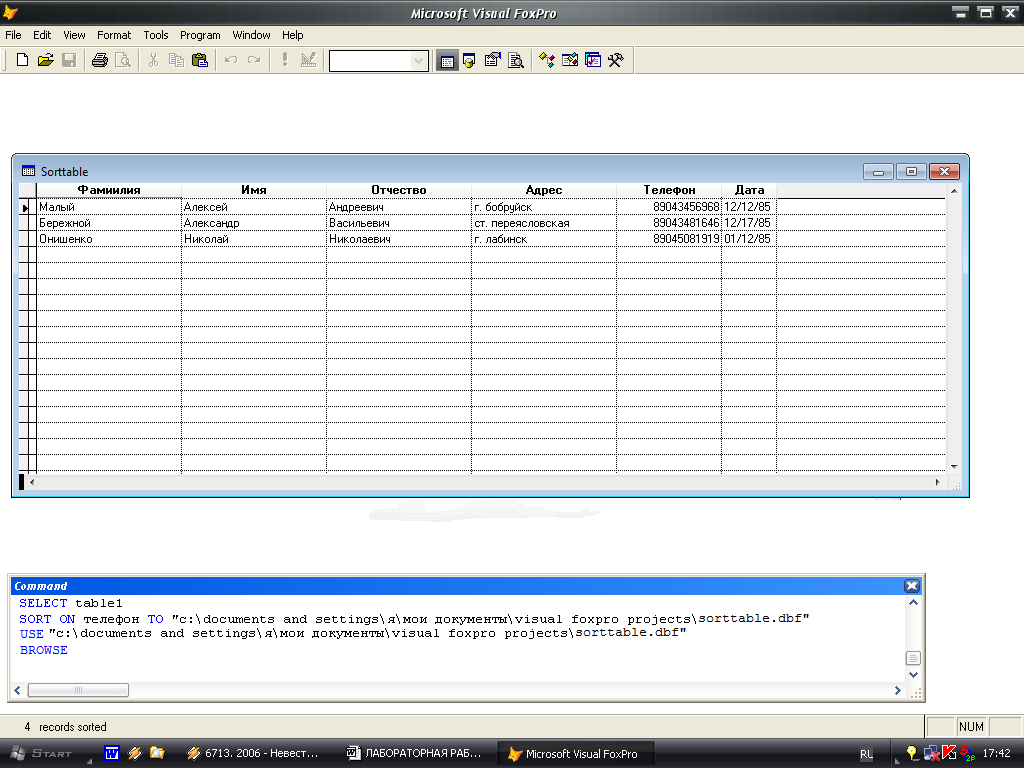Click the Cut scissors icon

pyautogui.click(x=153, y=61)
